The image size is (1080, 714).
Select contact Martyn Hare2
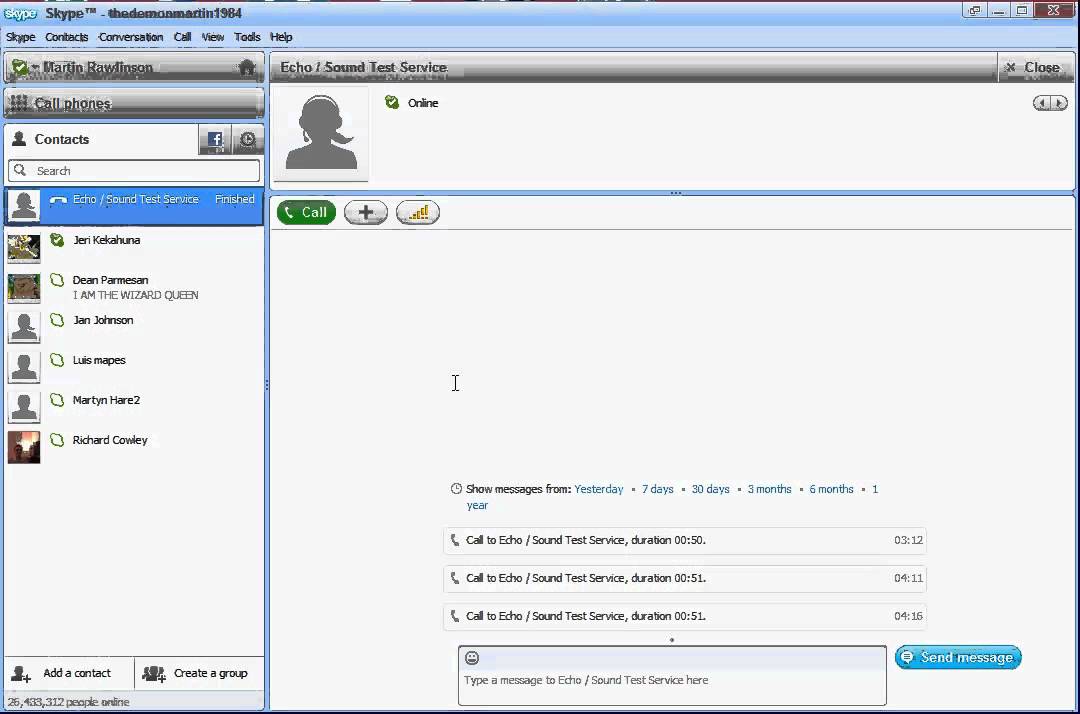134,407
